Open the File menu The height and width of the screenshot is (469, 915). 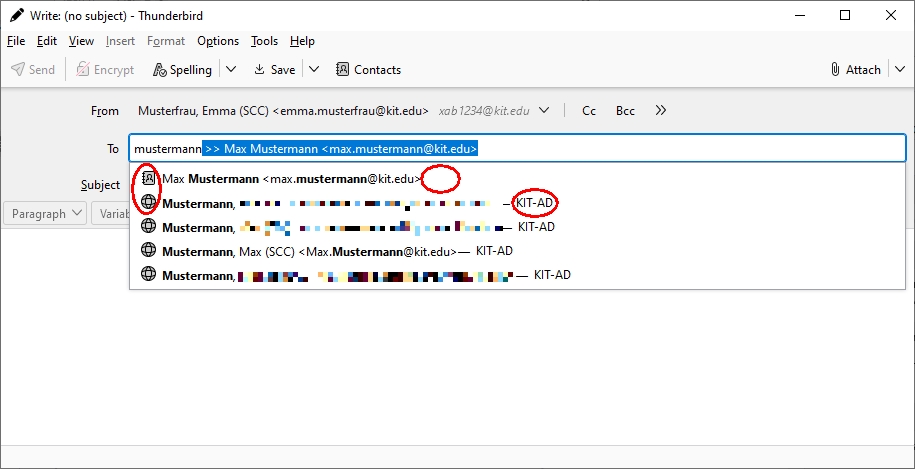(16, 41)
